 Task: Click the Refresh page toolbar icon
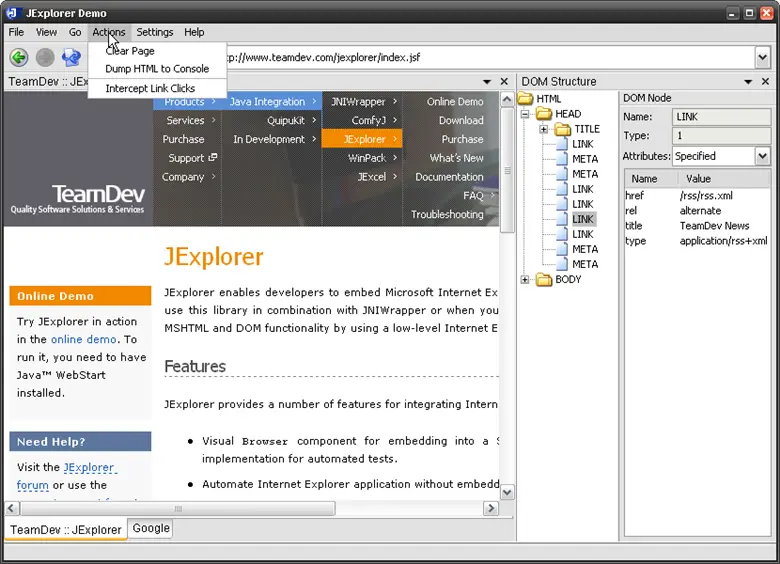click(x=71, y=58)
